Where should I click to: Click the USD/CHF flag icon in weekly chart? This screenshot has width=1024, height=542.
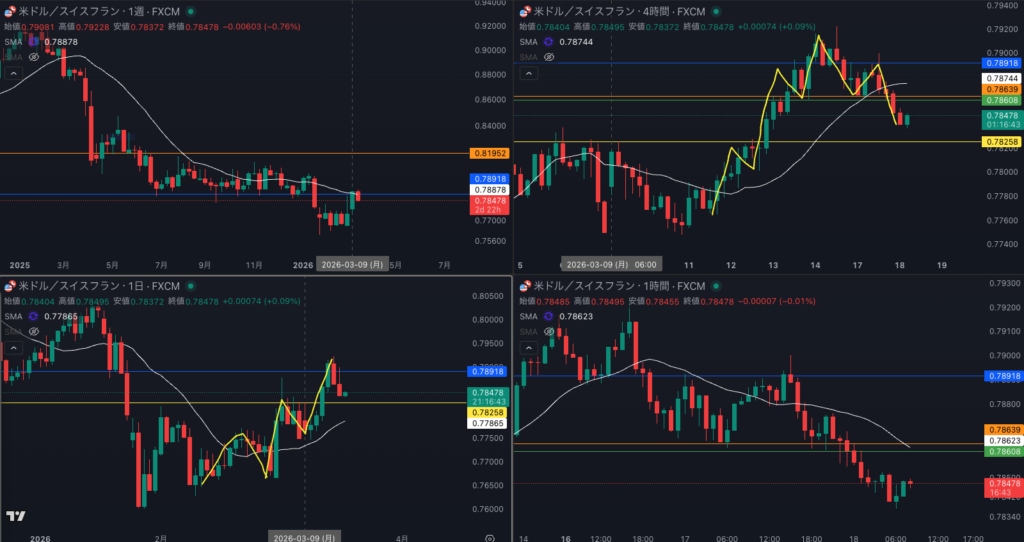pyautogui.click(x=10, y=11)
